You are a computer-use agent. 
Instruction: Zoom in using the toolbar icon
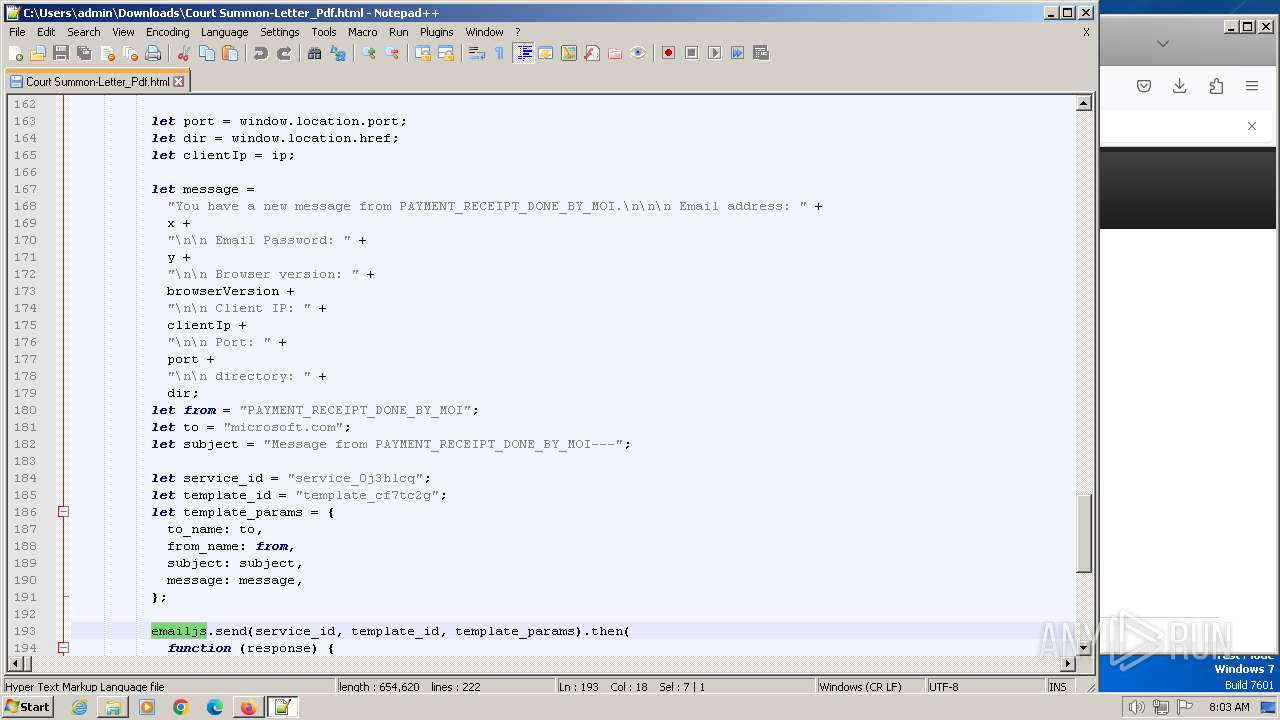pos(369,53)
